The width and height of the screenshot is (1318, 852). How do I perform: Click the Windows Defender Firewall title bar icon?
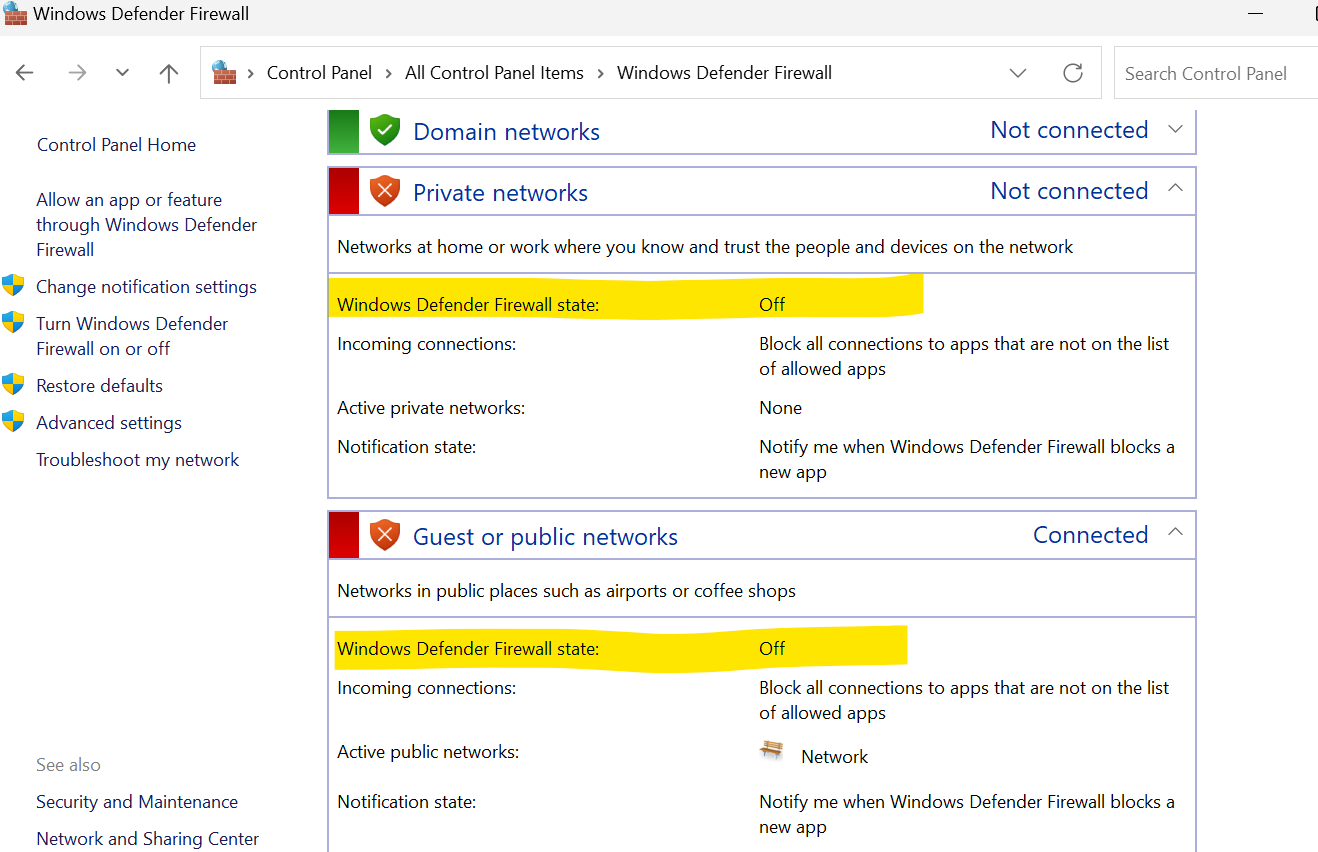pyautogui.click(x=15, y=14)
